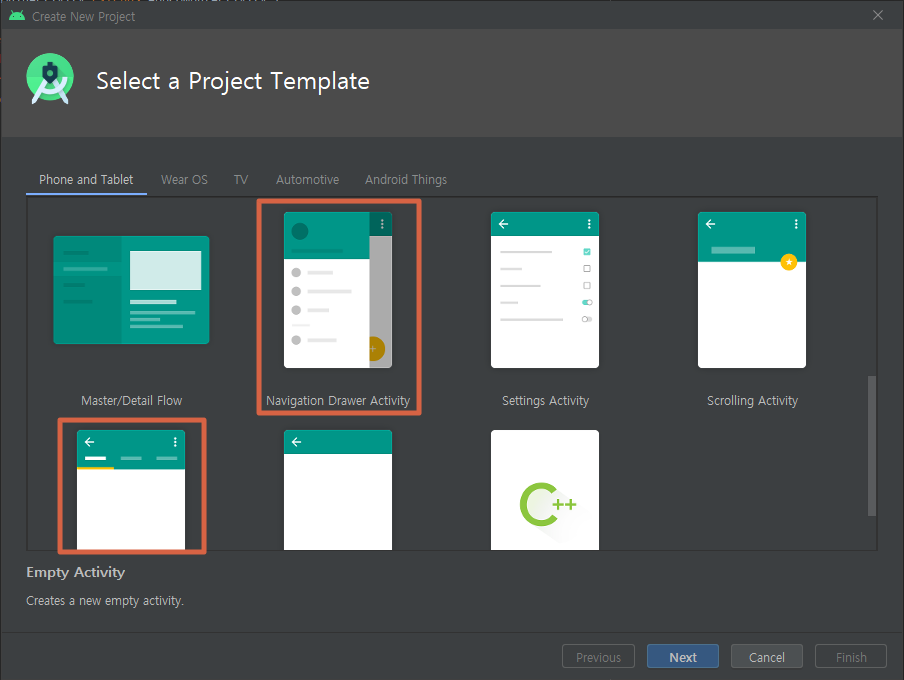This screenshot has width=904, height=680.
Task: Choose the Settings Activity template thumbnail
Action: click(545, 290)
